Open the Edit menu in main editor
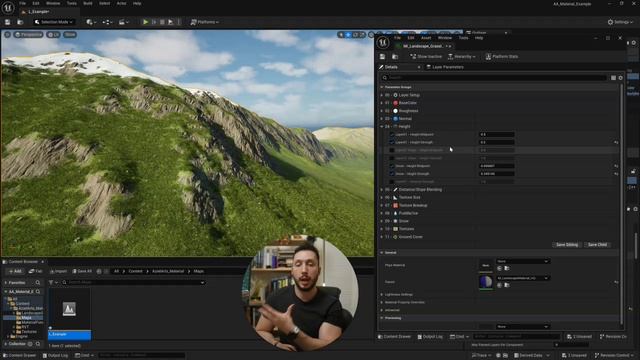The height and width of the screenshot is (360, 640). (x=36, y=3)
